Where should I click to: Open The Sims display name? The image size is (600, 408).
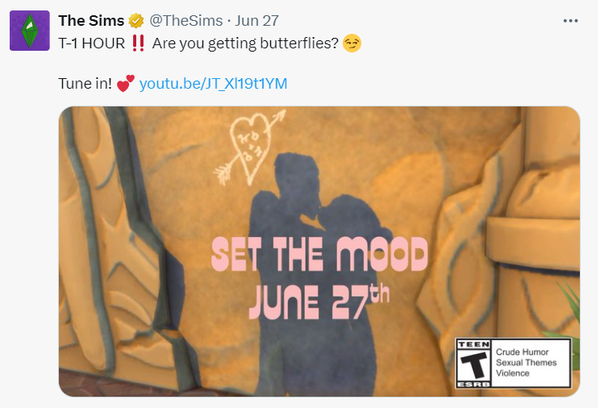click(x=91, y=21)
